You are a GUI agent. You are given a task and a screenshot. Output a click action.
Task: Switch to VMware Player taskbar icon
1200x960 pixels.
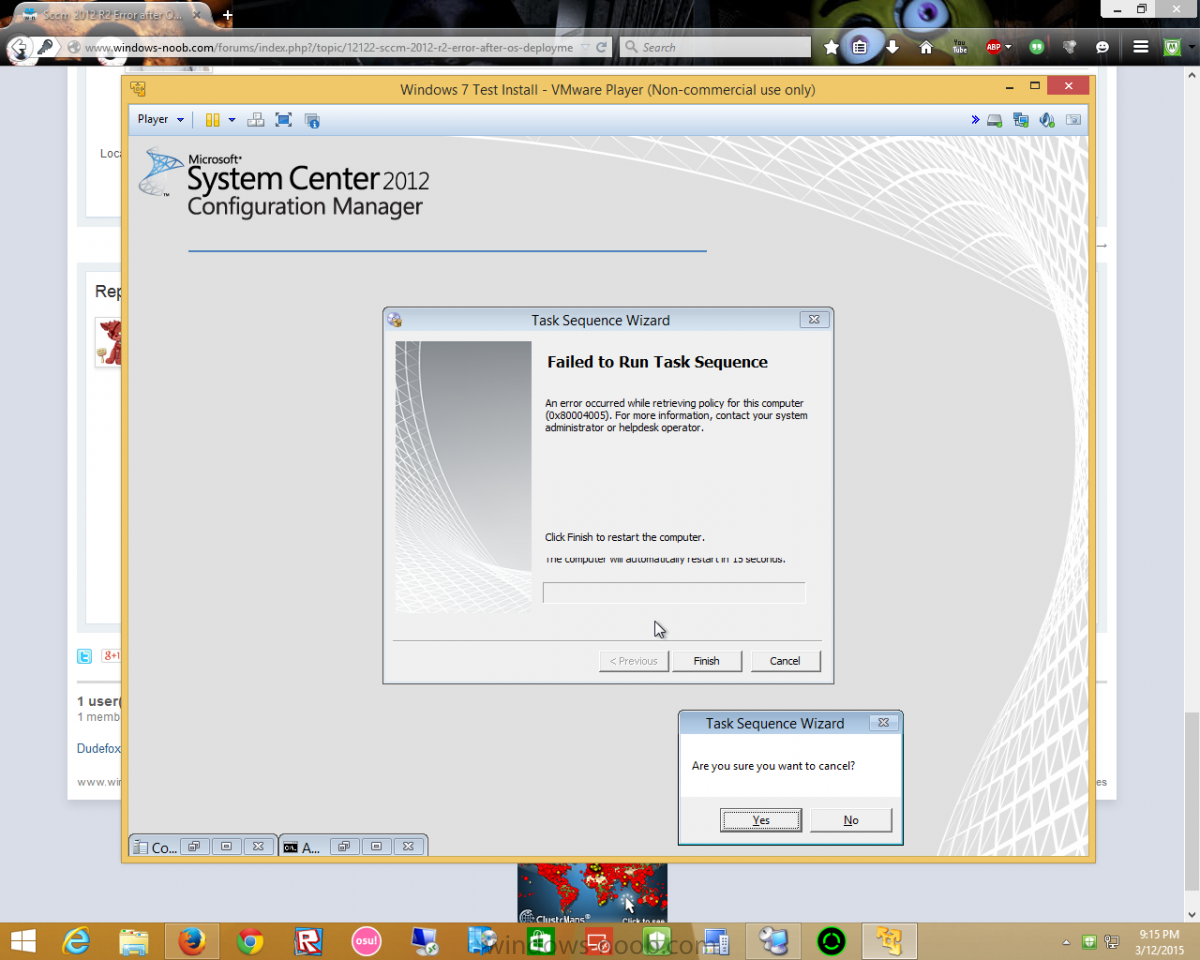click(x=889, y=941)
